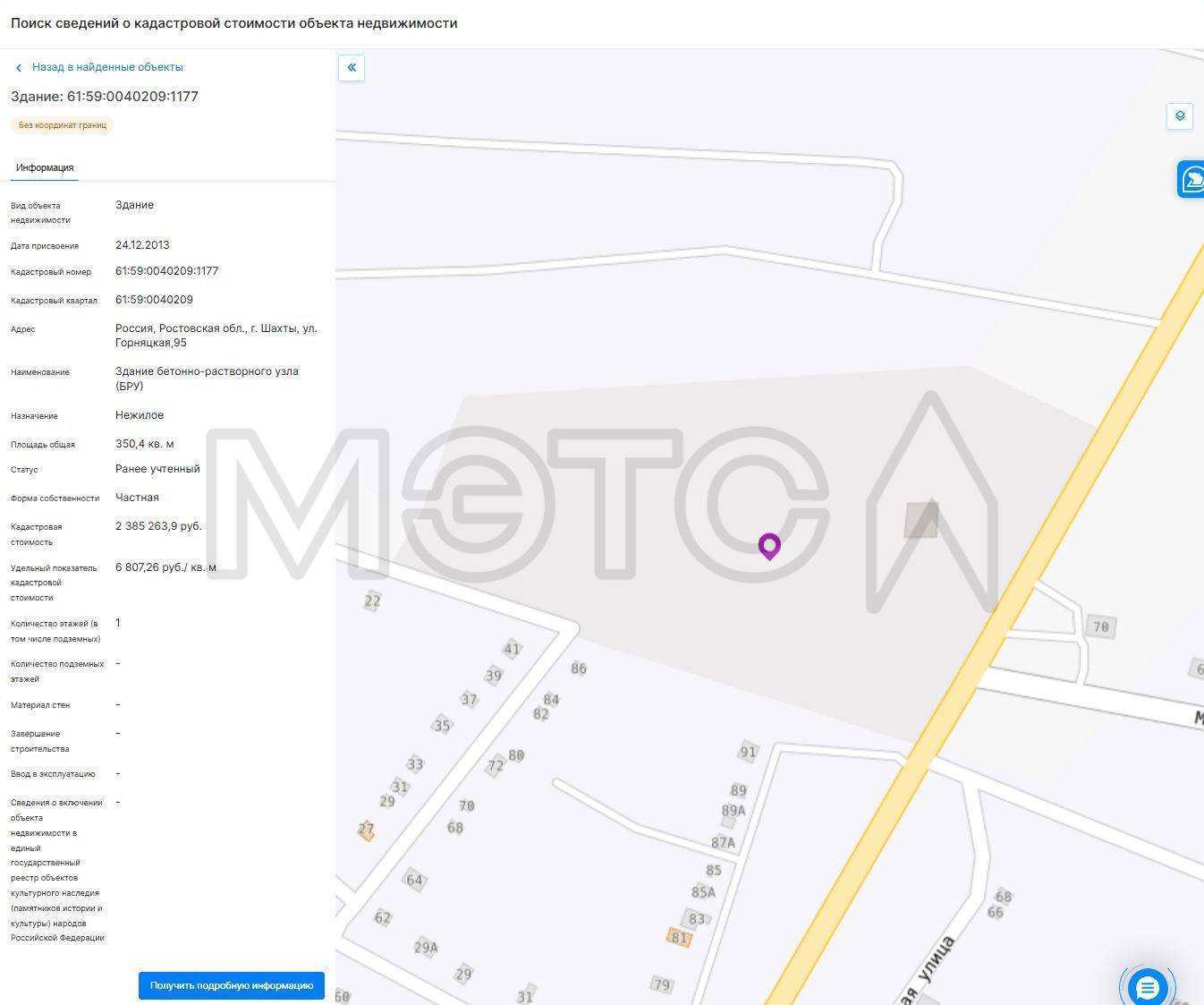Click the back arrow chevron icon
This screenshot has width=1204, height=1005.
18,68
